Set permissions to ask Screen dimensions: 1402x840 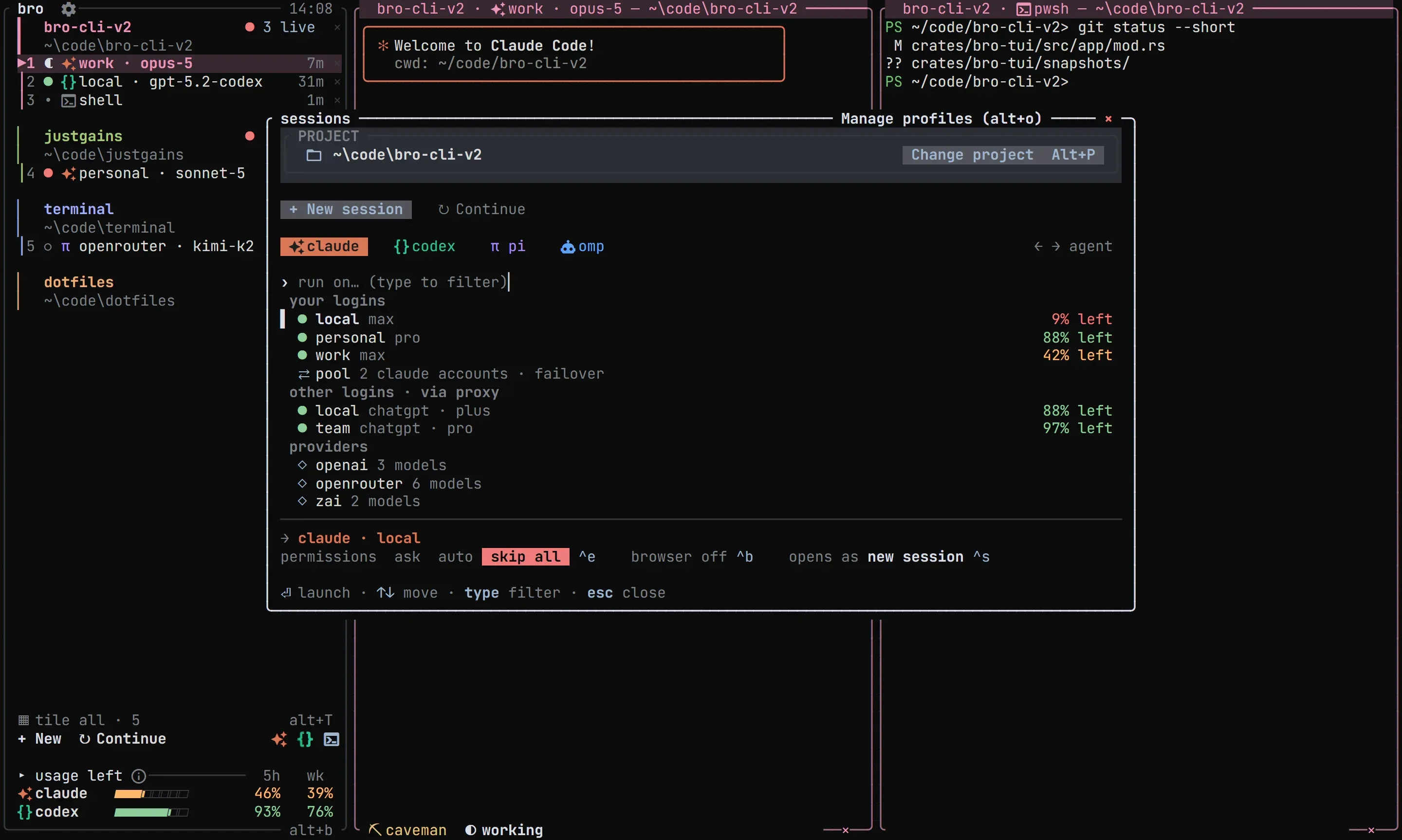coord(407,557)
